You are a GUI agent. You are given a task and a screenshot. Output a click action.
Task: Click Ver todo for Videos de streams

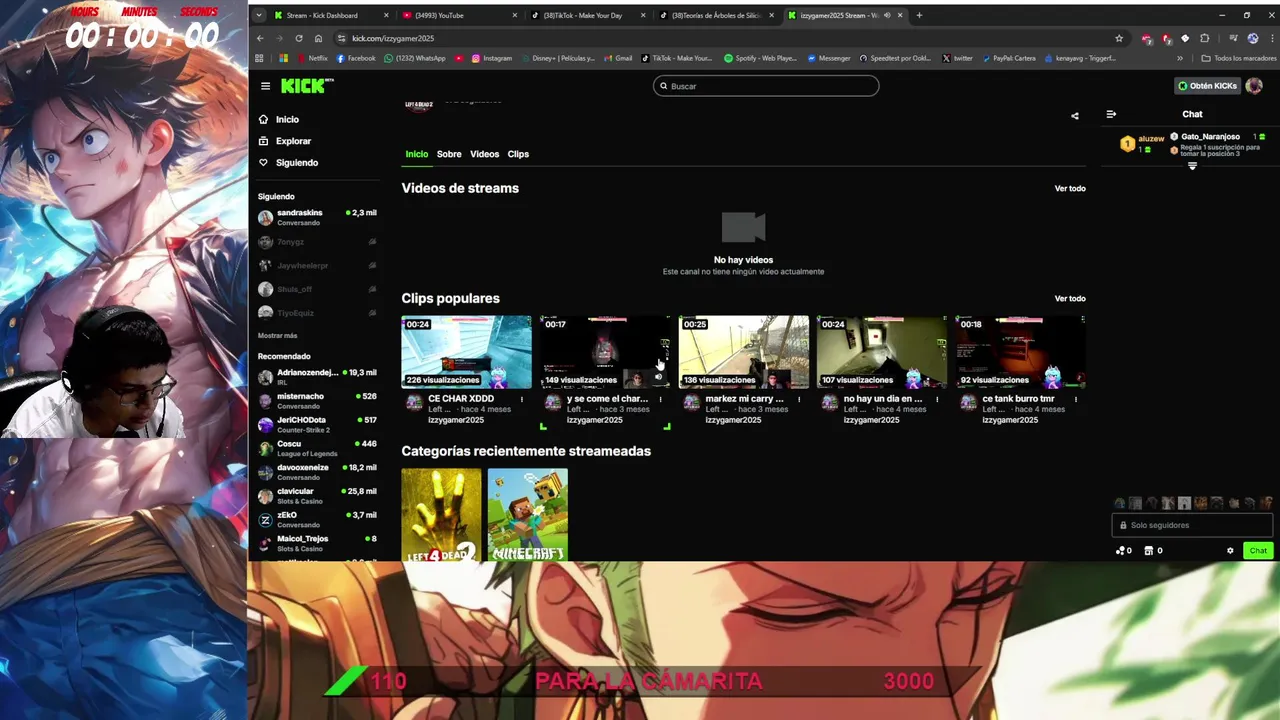[x=1070, y=188]
